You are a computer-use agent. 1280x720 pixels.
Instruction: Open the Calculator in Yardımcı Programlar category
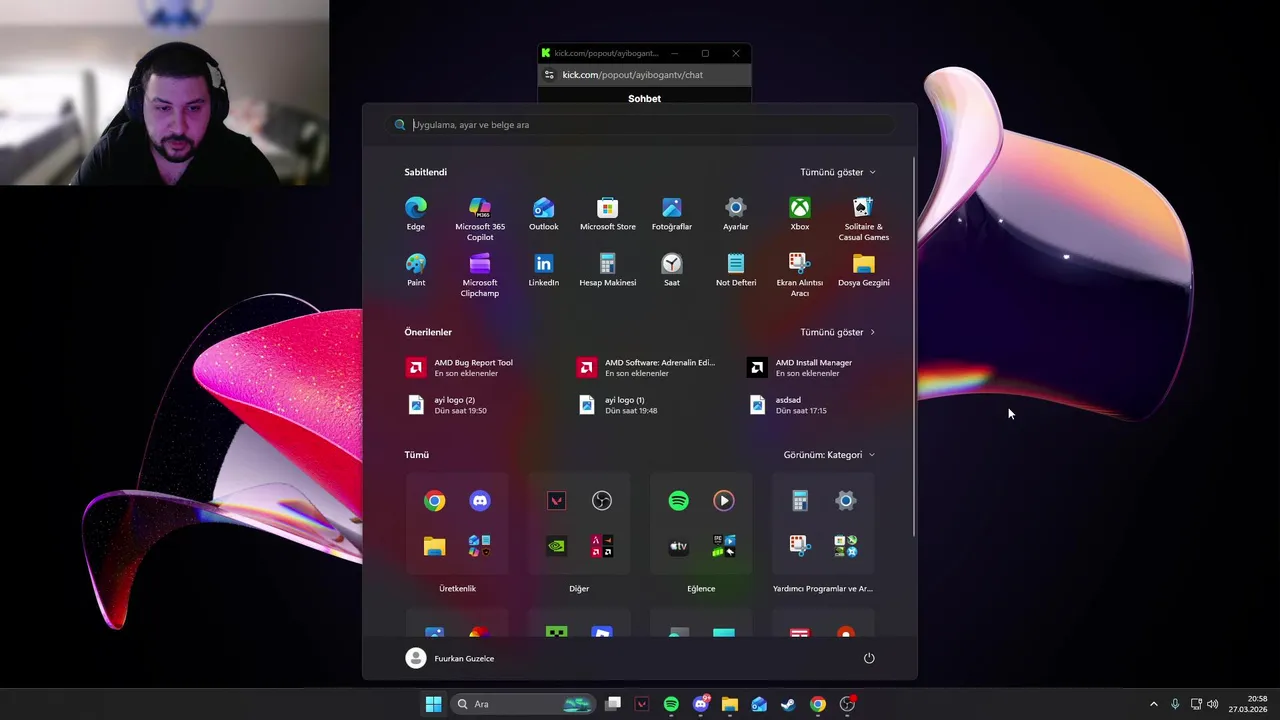pyautogui.click(x=800, y=501)
